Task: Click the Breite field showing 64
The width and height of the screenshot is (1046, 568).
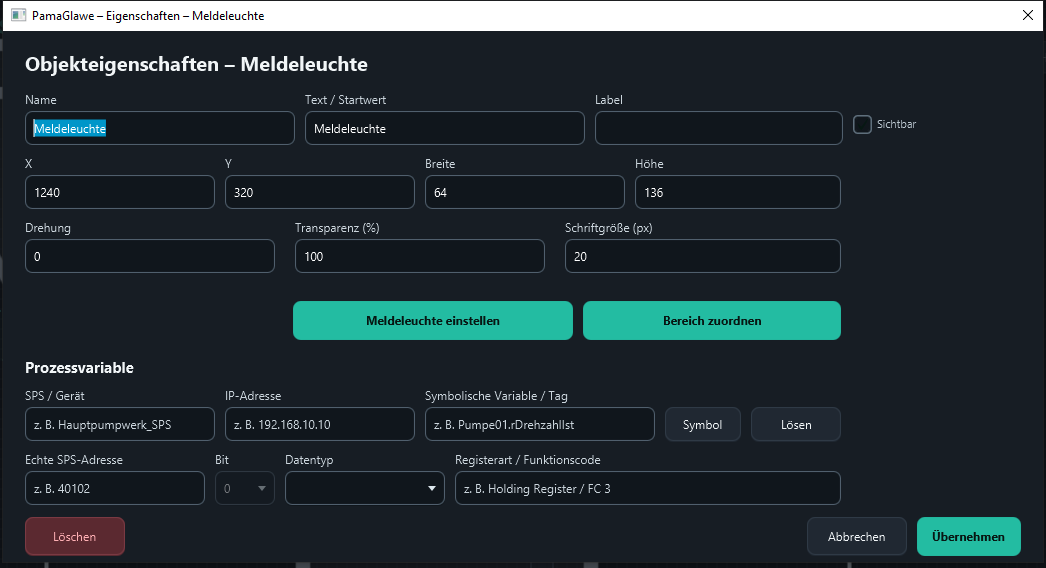Action: (x=525, y=192)
